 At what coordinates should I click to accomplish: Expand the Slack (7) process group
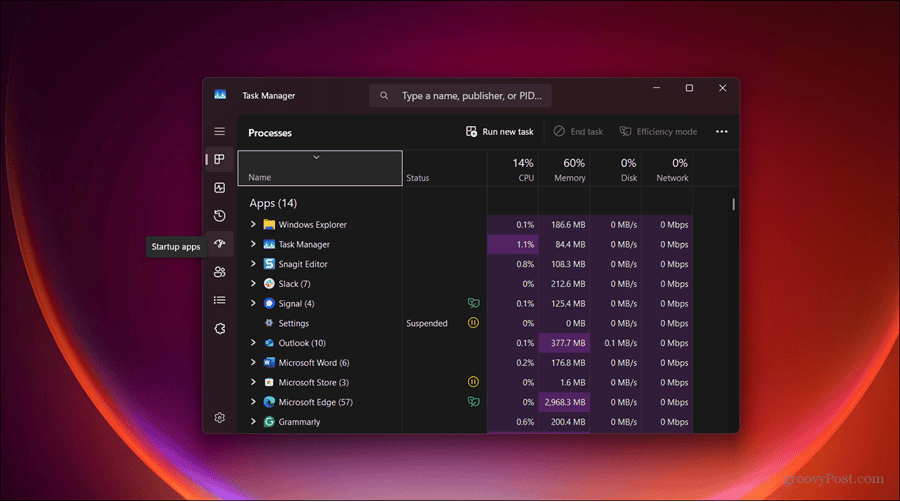[253, 283]
